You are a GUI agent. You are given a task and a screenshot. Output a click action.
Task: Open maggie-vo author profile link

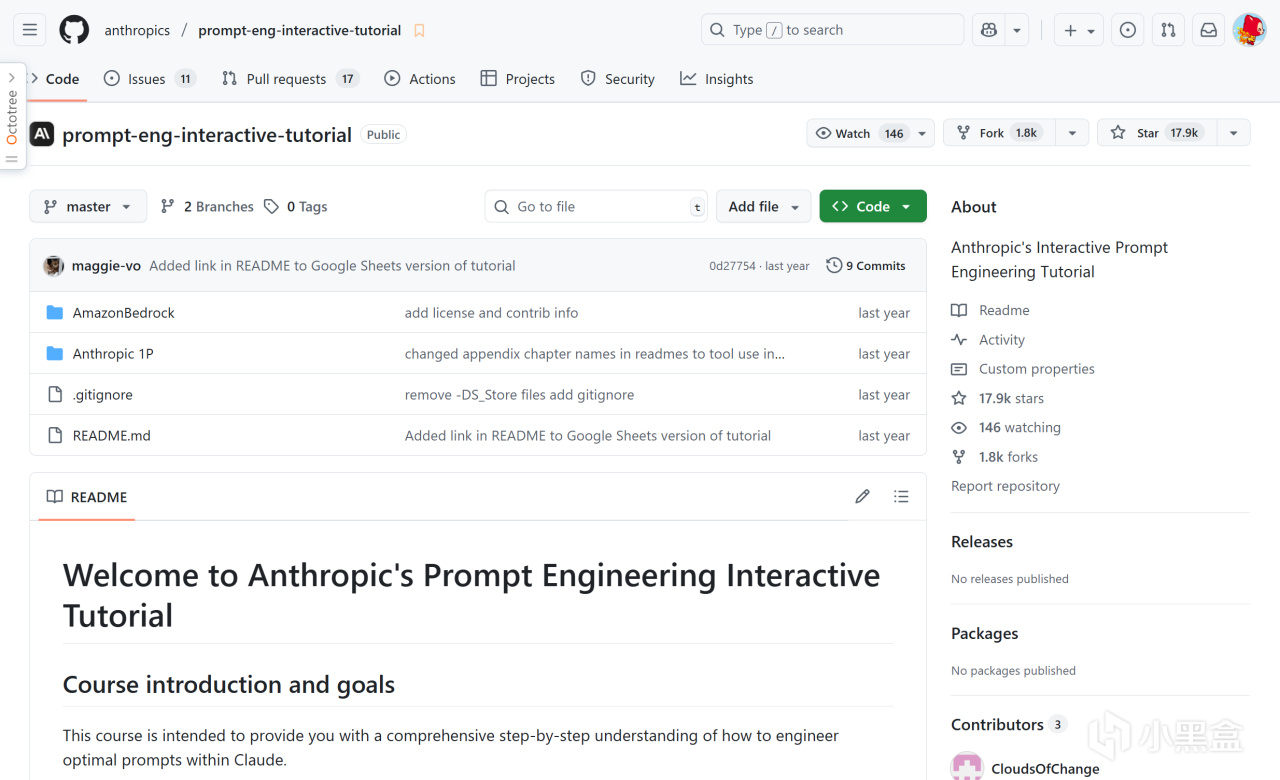pos(107,266)
